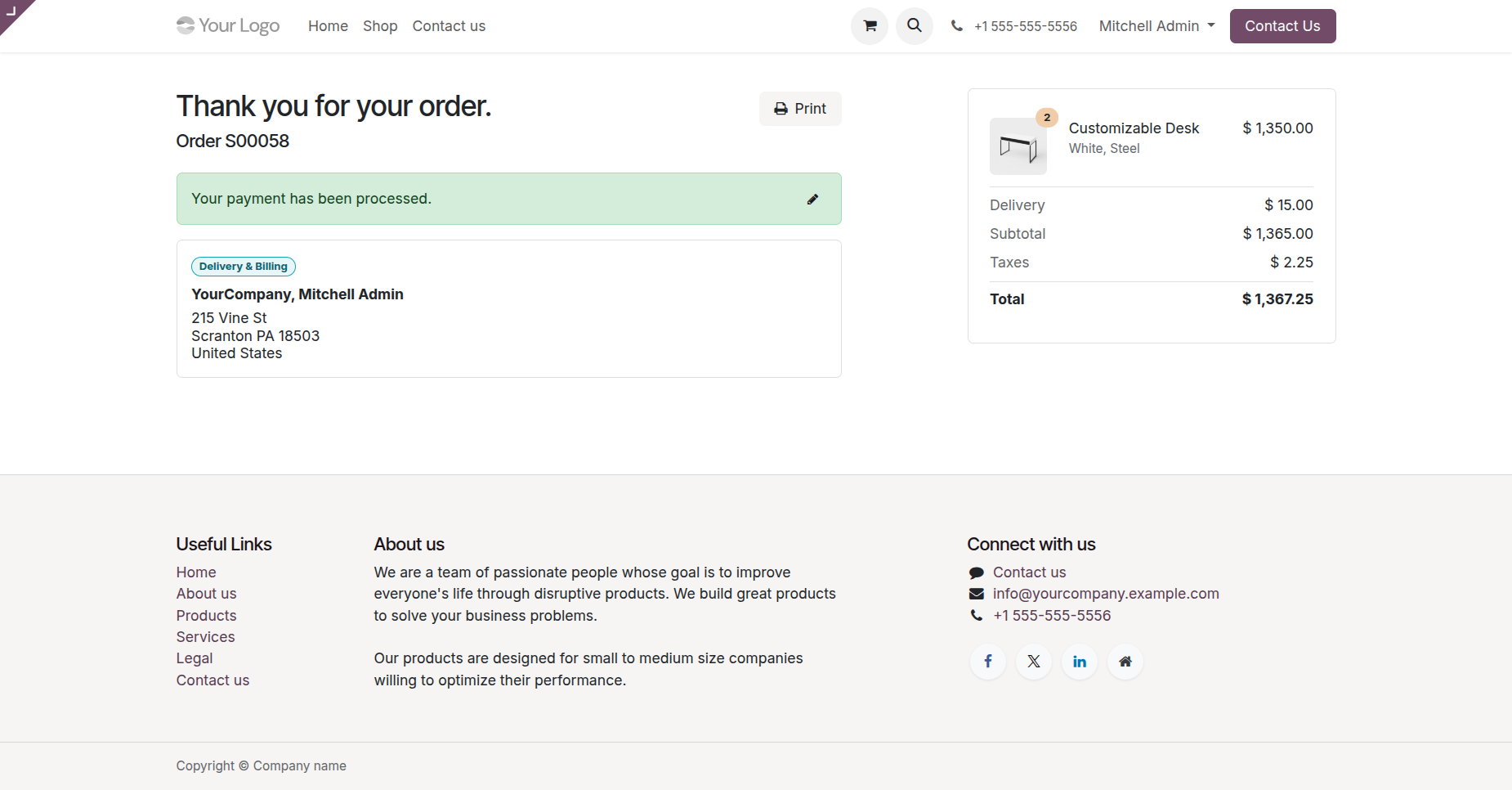Click the home icon in footer socials
1512x790 pixels.
coord(1125,662)
